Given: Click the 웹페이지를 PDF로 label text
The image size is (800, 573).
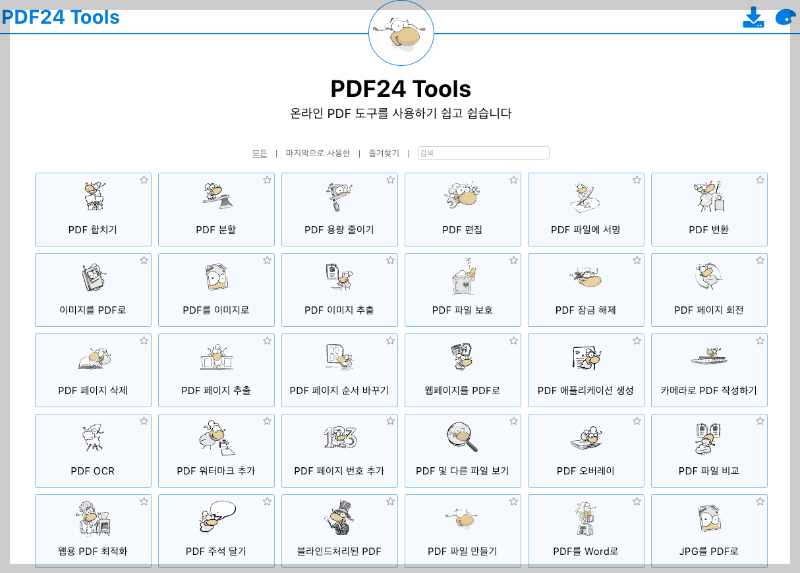Looking at the screenshot, I should (462, 390).
